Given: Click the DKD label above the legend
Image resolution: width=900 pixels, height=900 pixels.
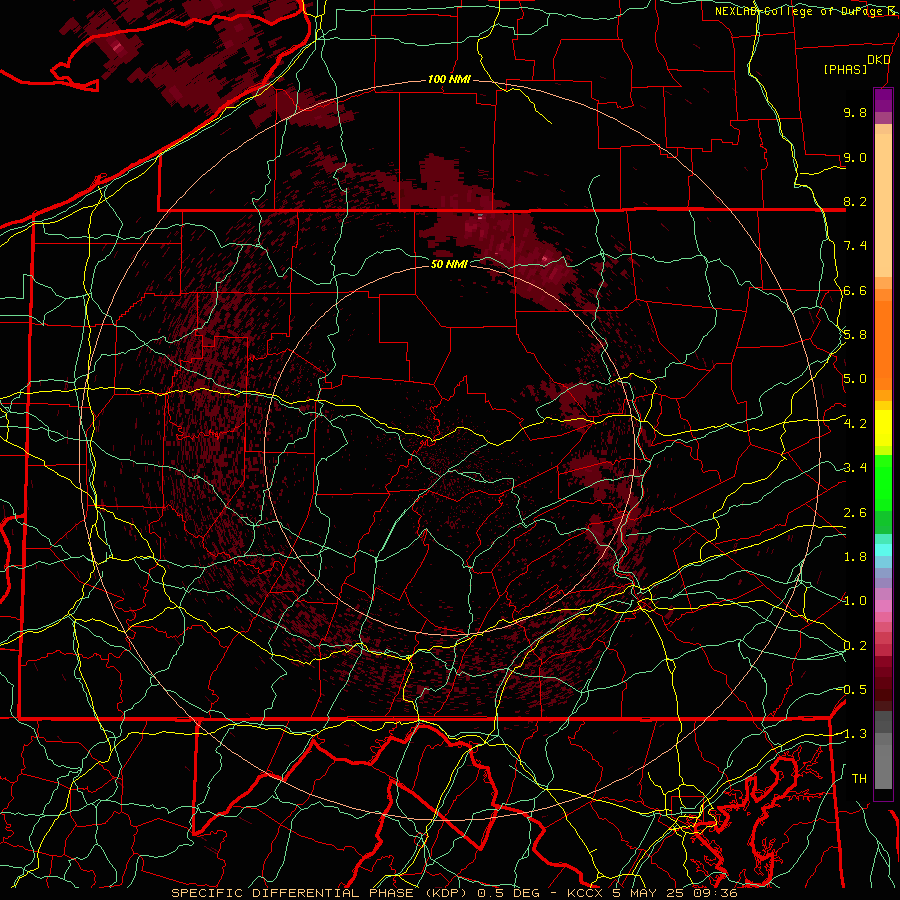Looking at the screenshot, I should (x=878, y=60).
